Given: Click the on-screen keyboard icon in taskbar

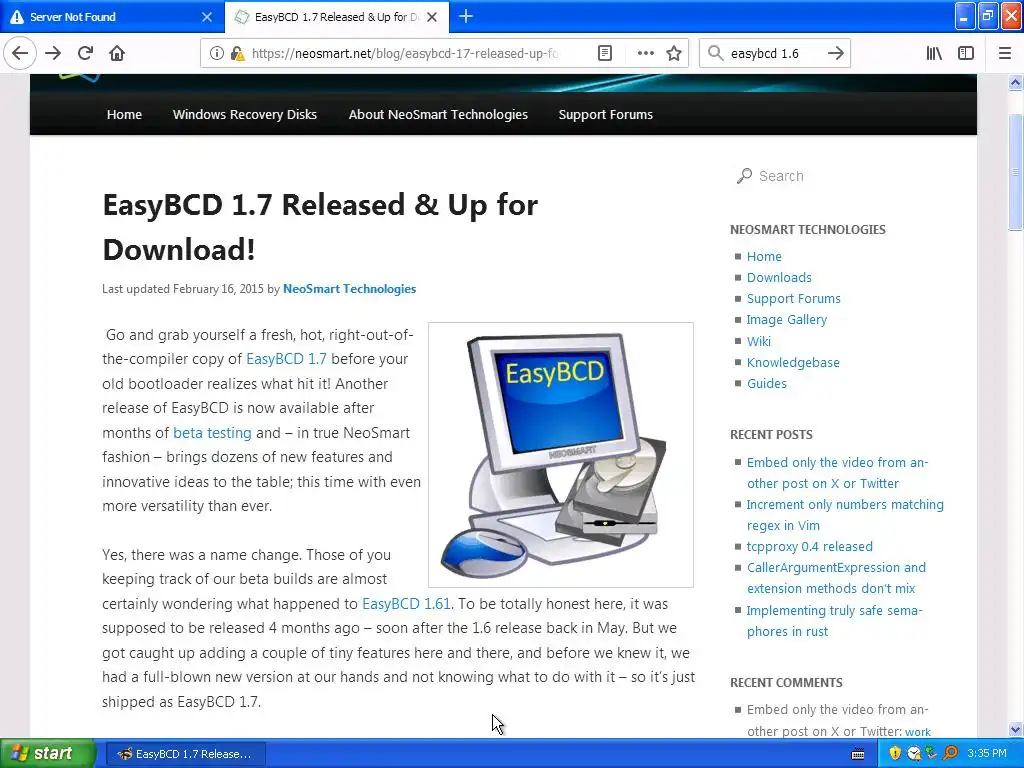Looking at the screenshot, I should pyautogui.click(x=858, y=754).
